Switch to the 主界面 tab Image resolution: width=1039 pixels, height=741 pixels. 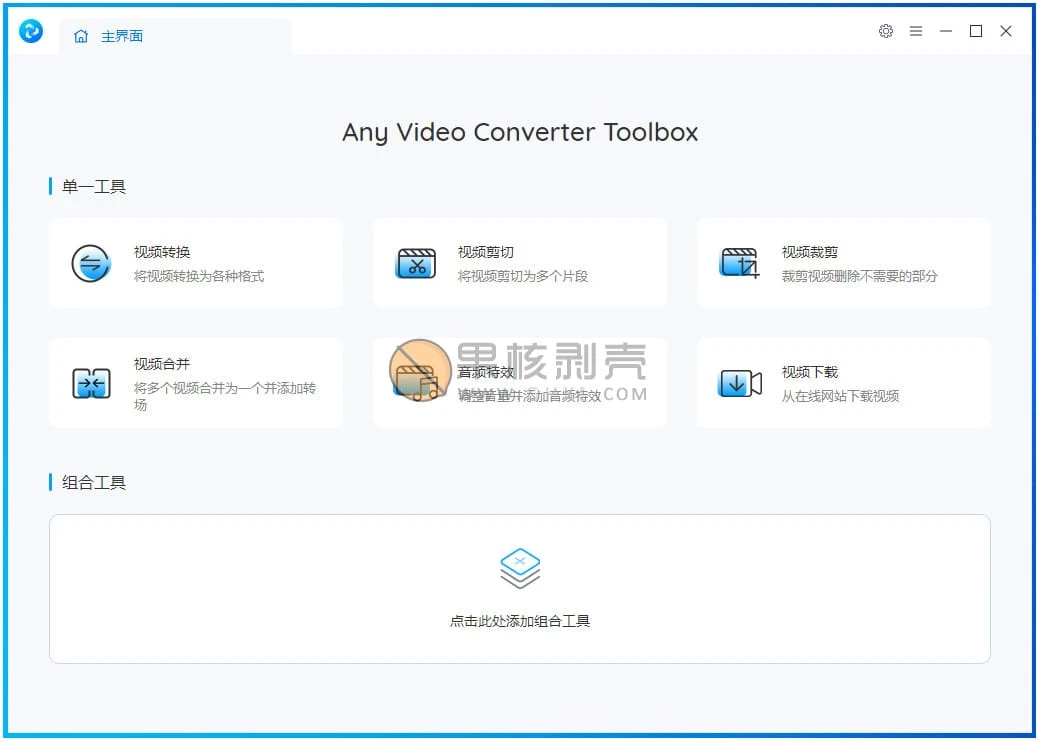[175, 36]
